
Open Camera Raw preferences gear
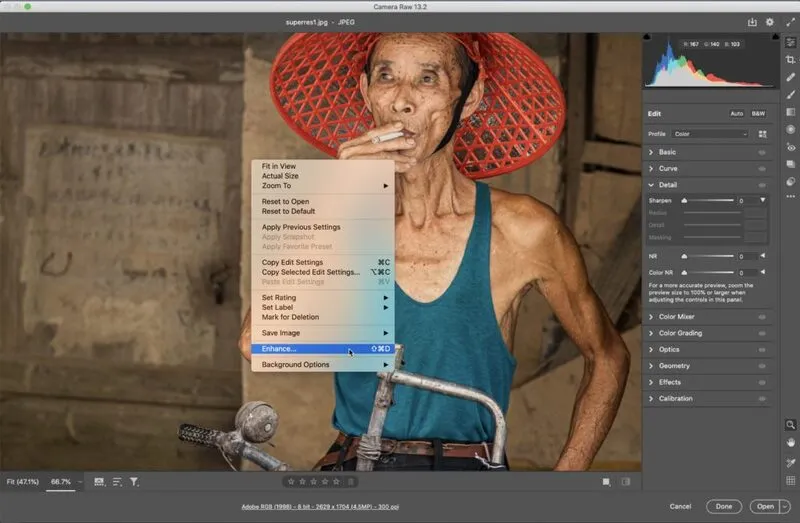(x=769, y=22)
